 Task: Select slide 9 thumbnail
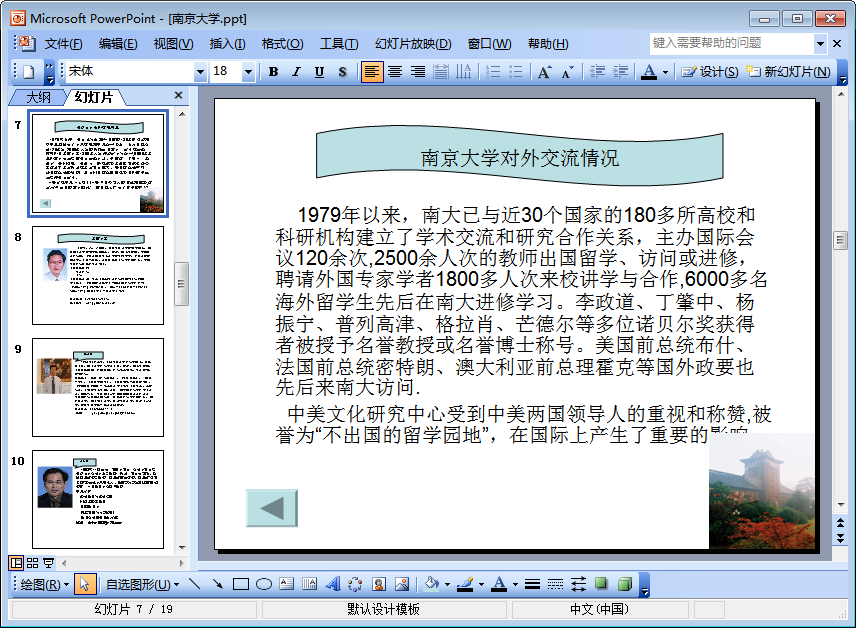pyautogui.click(x=98, y=387)
